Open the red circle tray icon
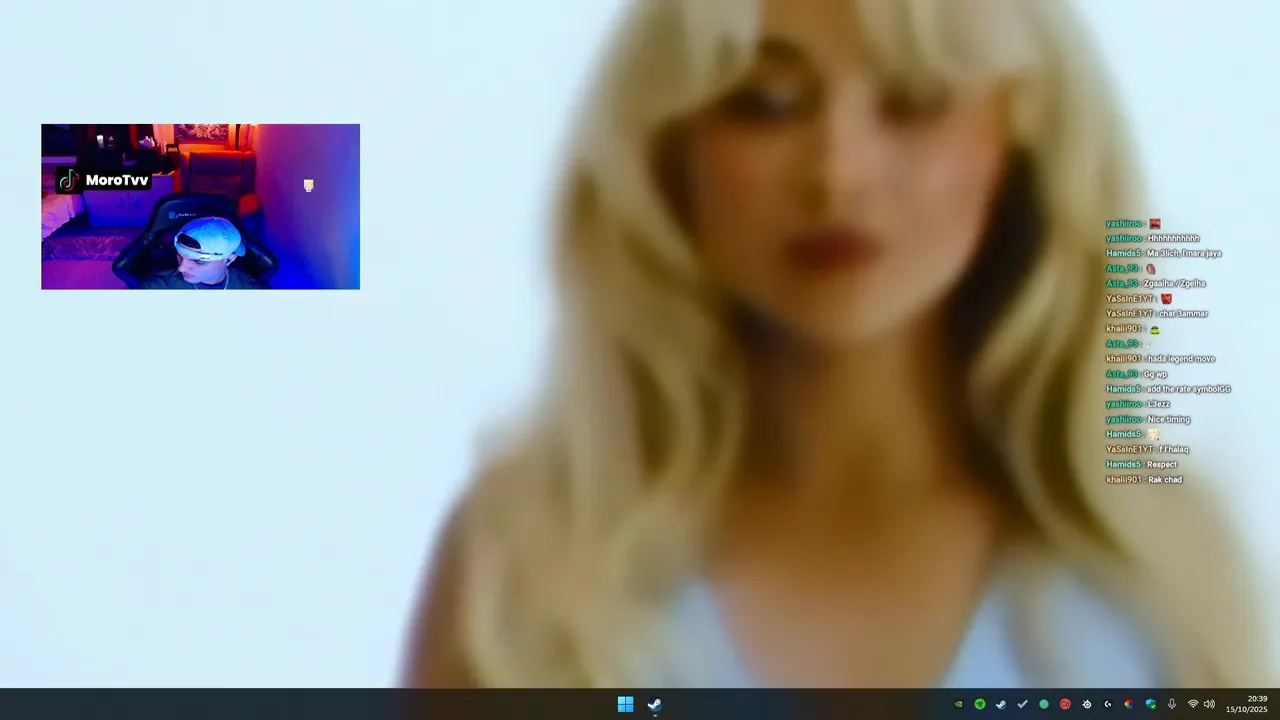Screen dimensions: 1280x720 tap(1065, 704)
